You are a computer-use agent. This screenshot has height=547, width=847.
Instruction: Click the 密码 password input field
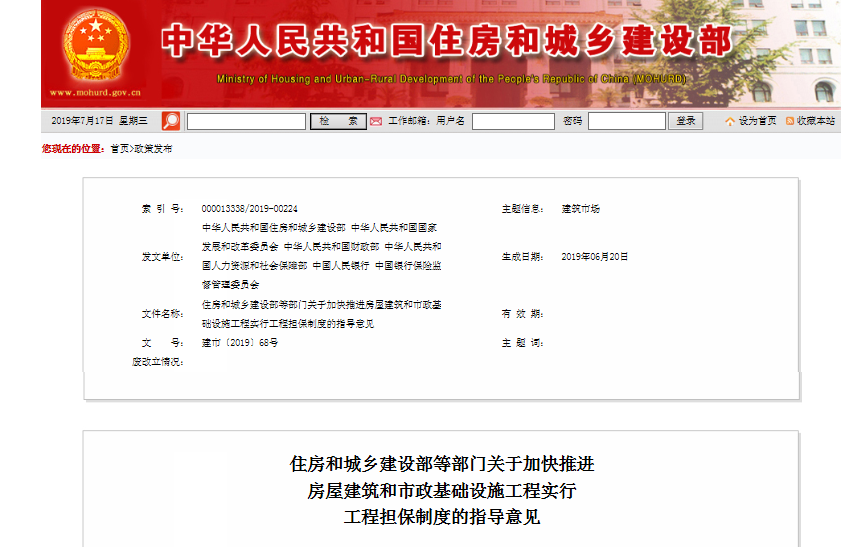626,121
